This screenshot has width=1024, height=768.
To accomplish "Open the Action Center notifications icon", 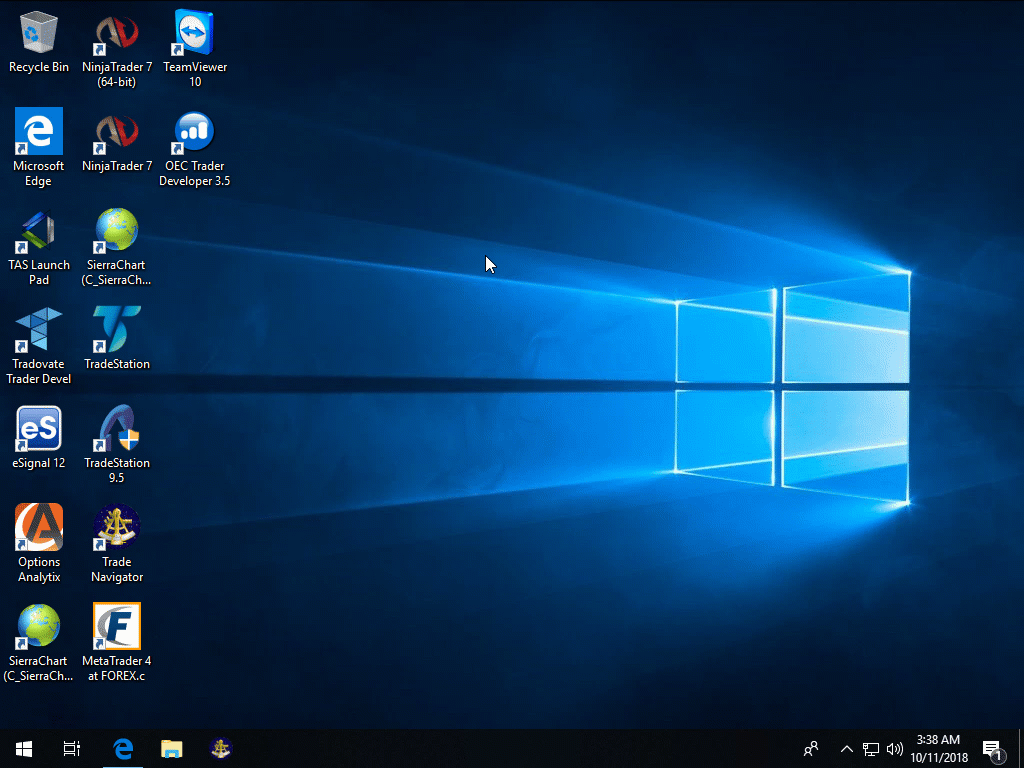I will (993, 750).
